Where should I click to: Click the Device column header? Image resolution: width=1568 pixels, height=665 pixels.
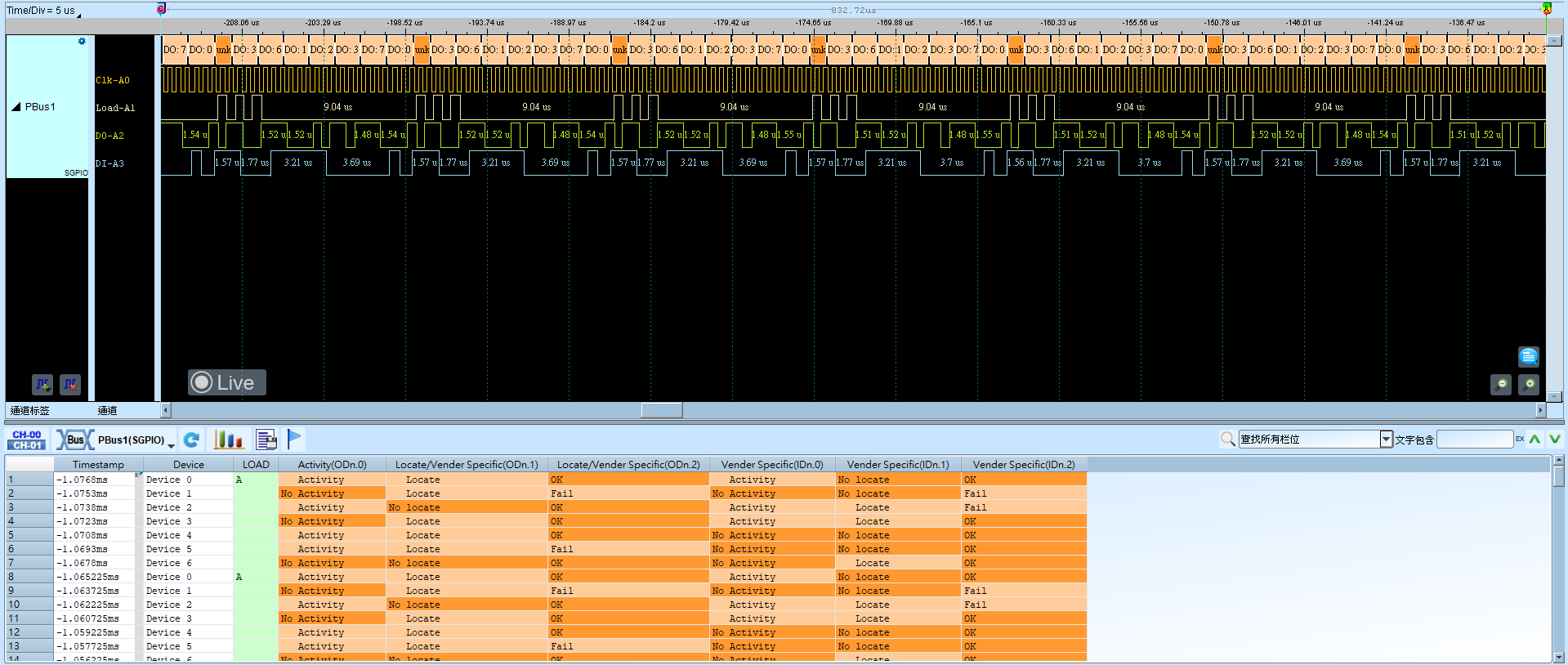click(188, 465)
